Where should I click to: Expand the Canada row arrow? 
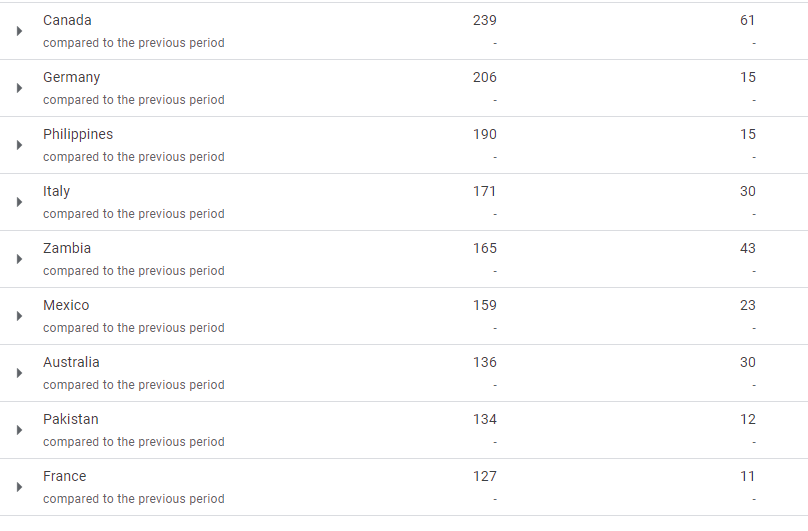(x=19, y=31)
